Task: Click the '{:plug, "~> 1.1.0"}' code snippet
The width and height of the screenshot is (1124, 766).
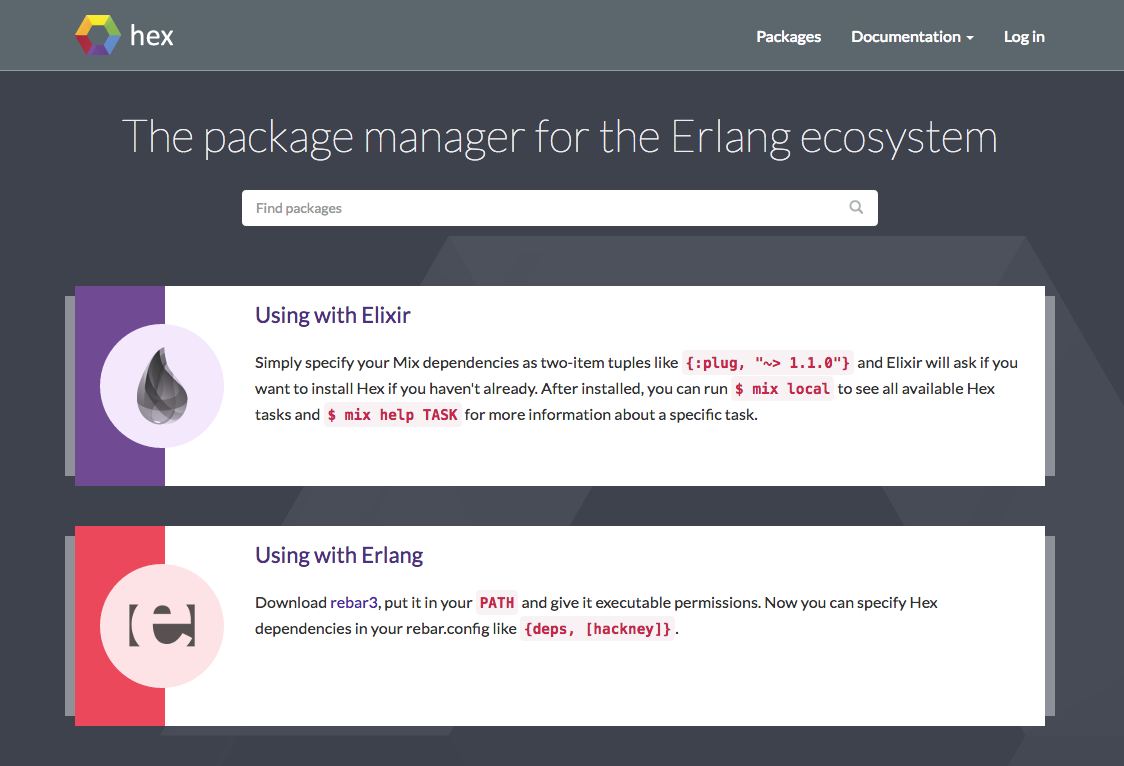Action: [767, 363]
